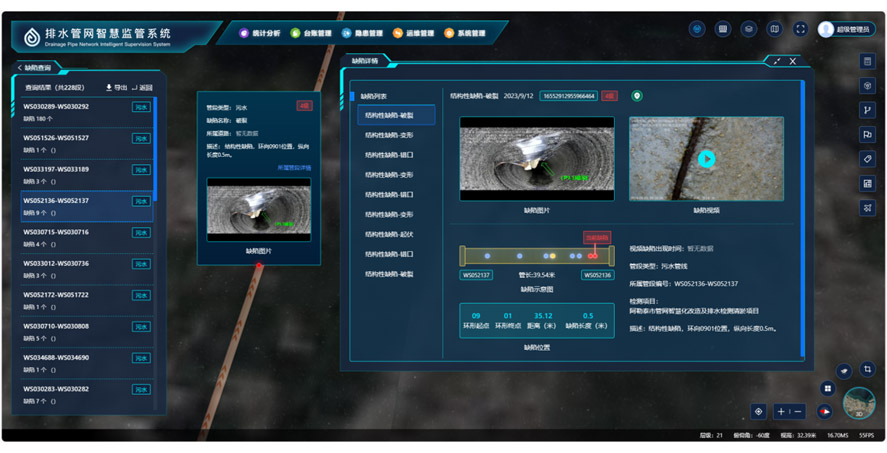Viewport: 887px width, 453px height.
Task: Open fullscreen mode from top bar
Action: pos(799,30)
